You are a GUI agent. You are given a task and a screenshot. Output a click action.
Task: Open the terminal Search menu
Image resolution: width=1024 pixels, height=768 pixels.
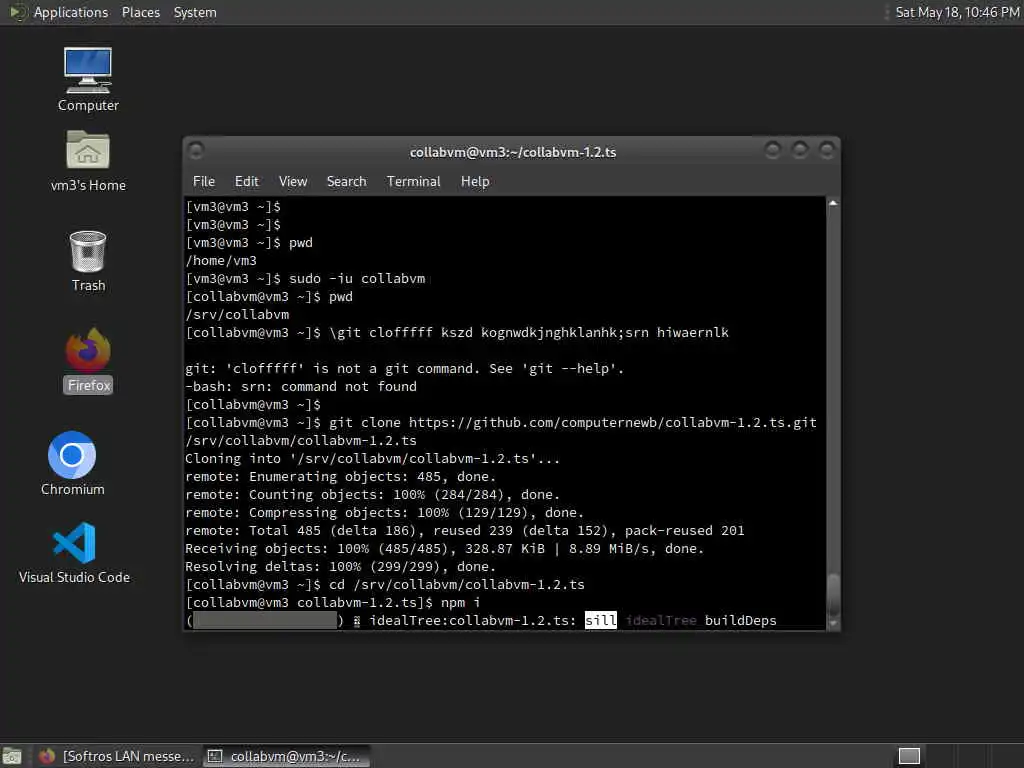pyautogui.click(x=346, y=182)
